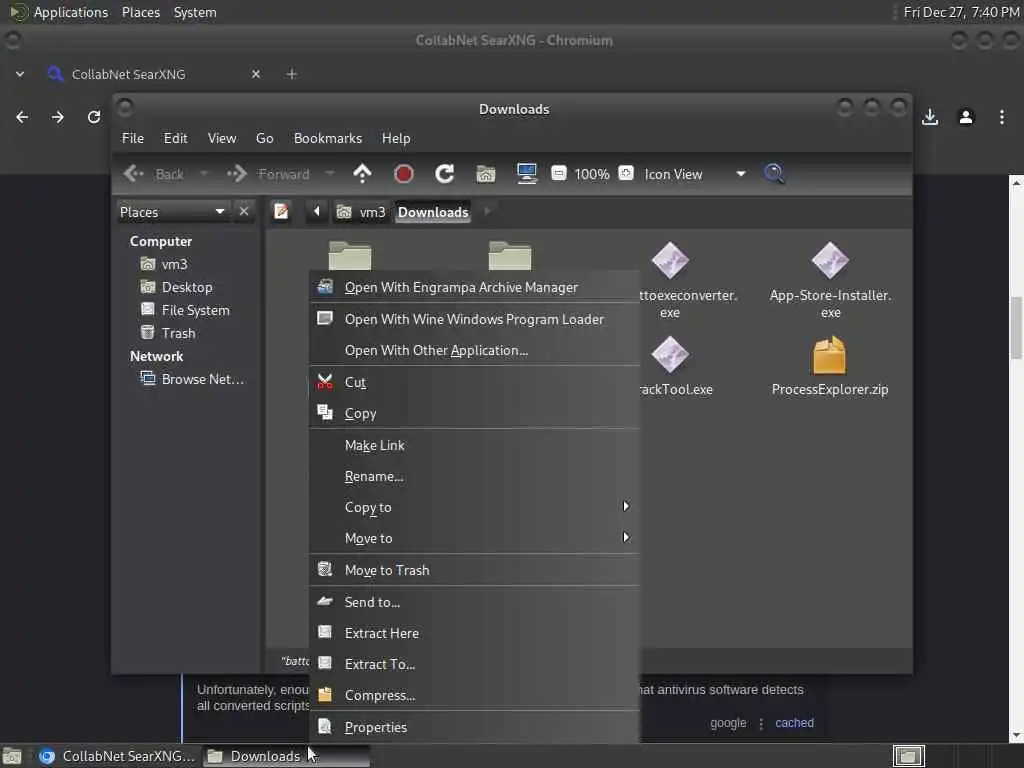Viewport: 1024px width, 768px height.
Task: Choose Rename from context menu
Action: click(x=475, y=477)
